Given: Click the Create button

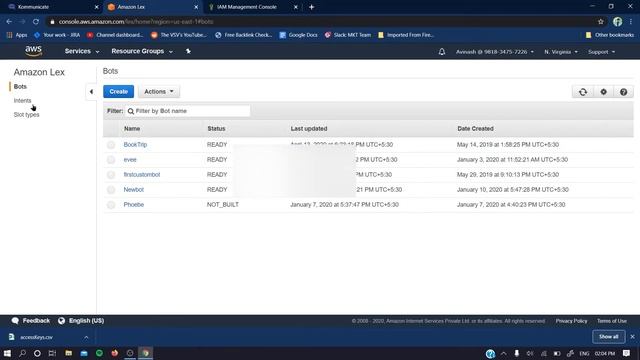Looking at the screenshot, I should 118,91.
